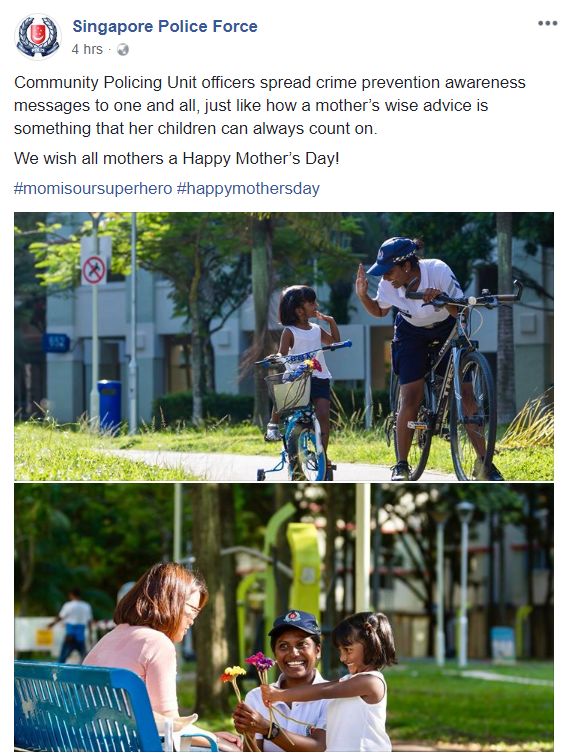Open the post options three-dot menu

pyautogui.click(x=547, y=23)
